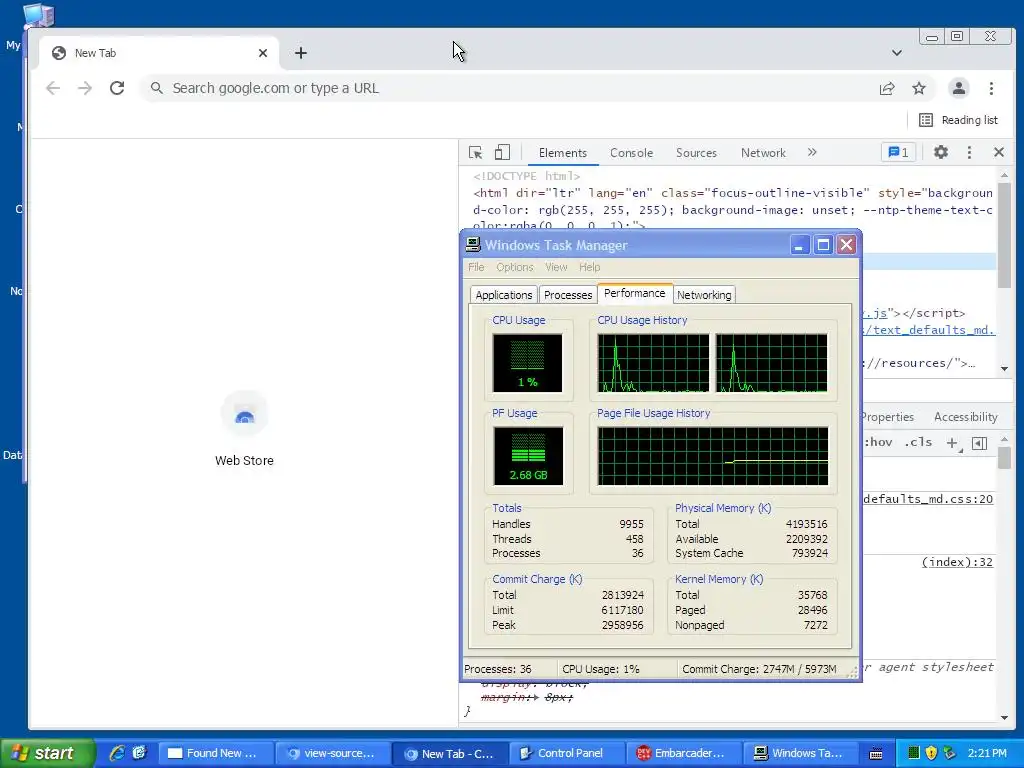Viewport: 1024px width, 768px height.
Task: Switch to Networking tab
Action: click(704, 295)
